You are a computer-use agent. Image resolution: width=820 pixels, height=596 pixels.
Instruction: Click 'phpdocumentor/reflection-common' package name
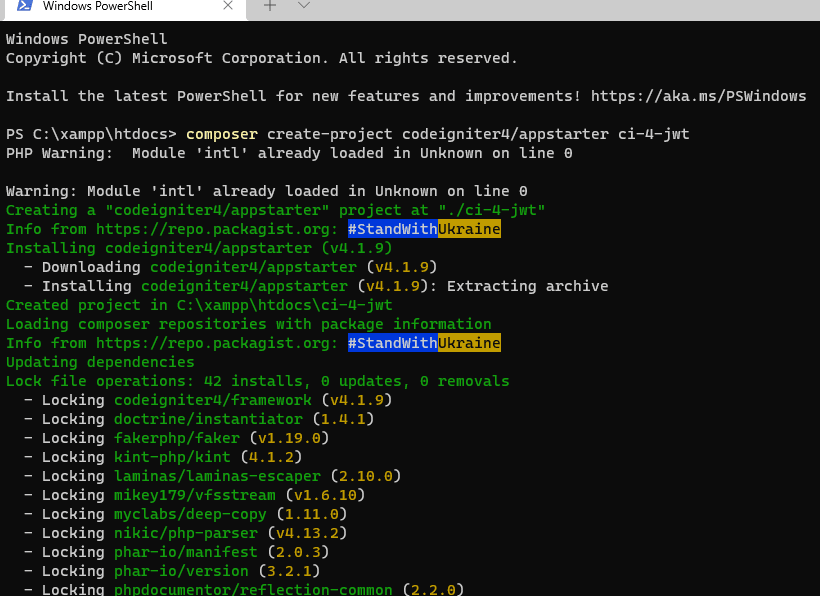[253, 590]
